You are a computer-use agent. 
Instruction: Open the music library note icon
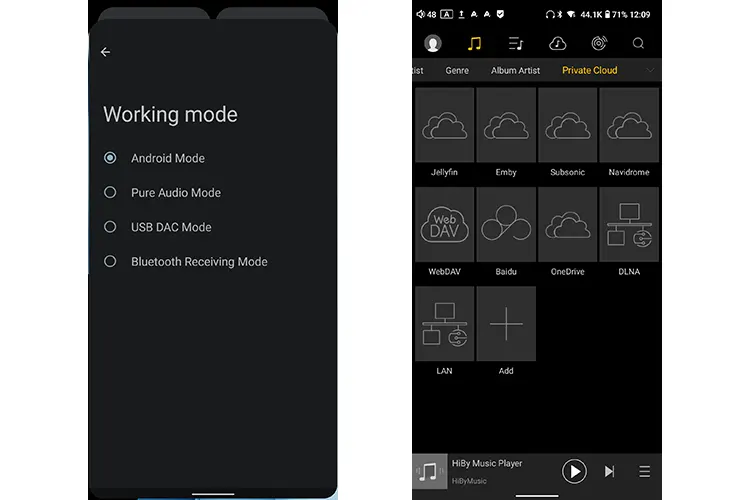pyautogui.click(x=474, y=44)
